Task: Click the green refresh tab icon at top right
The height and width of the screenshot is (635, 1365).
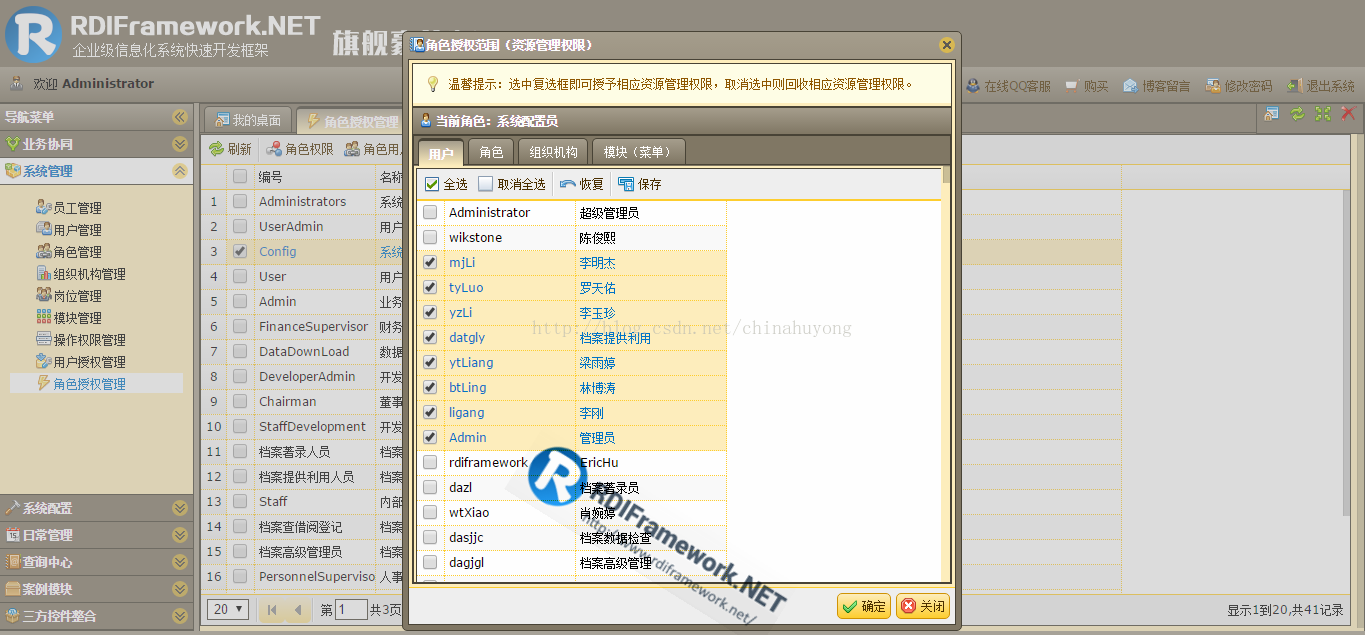Action: pyautogui.click(x=1297, y=114)
